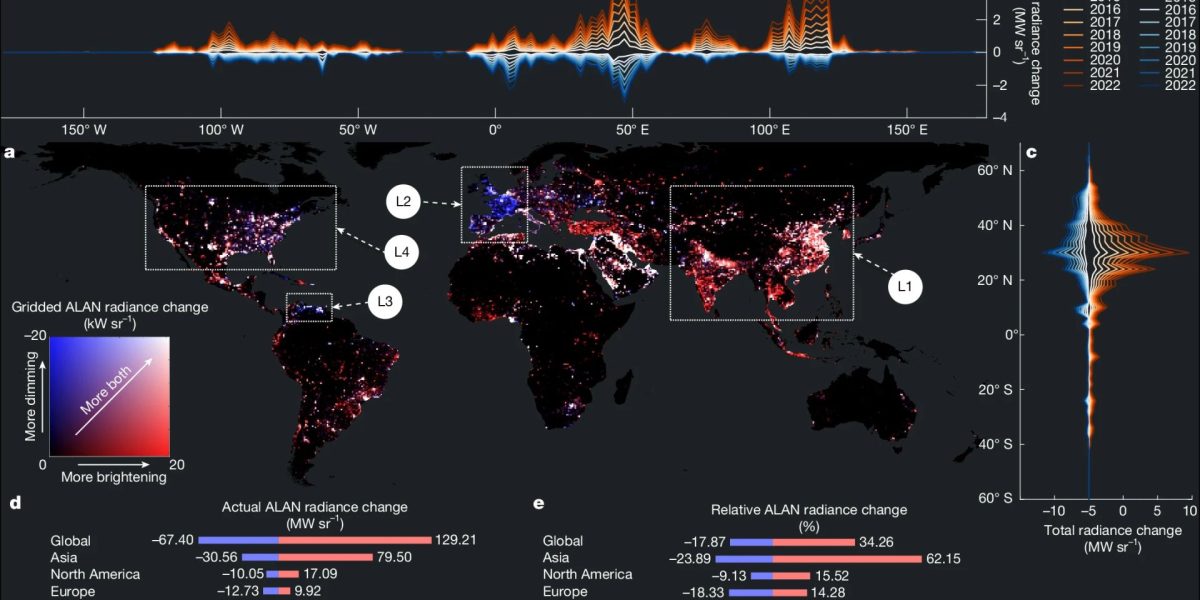Click the Global 129.21 brightening value

pos(455,540)
